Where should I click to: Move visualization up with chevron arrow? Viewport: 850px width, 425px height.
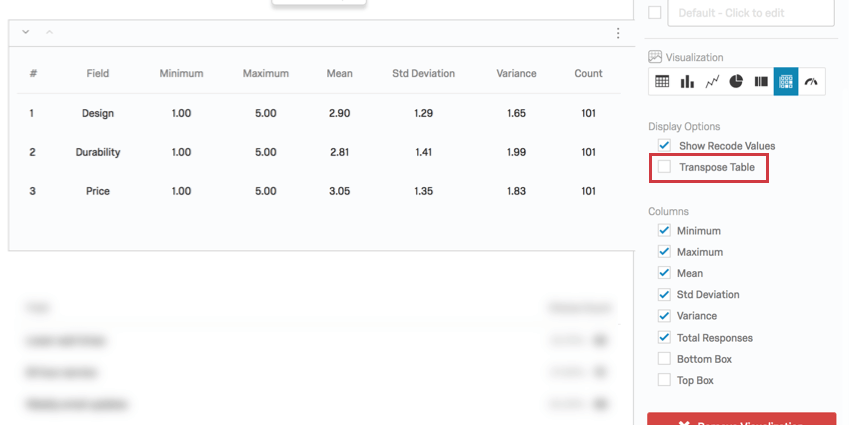(x=49, y=33)
